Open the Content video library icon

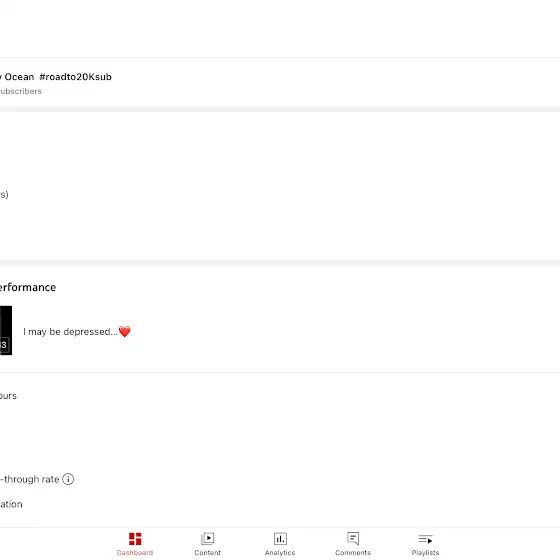pos(208,539)
